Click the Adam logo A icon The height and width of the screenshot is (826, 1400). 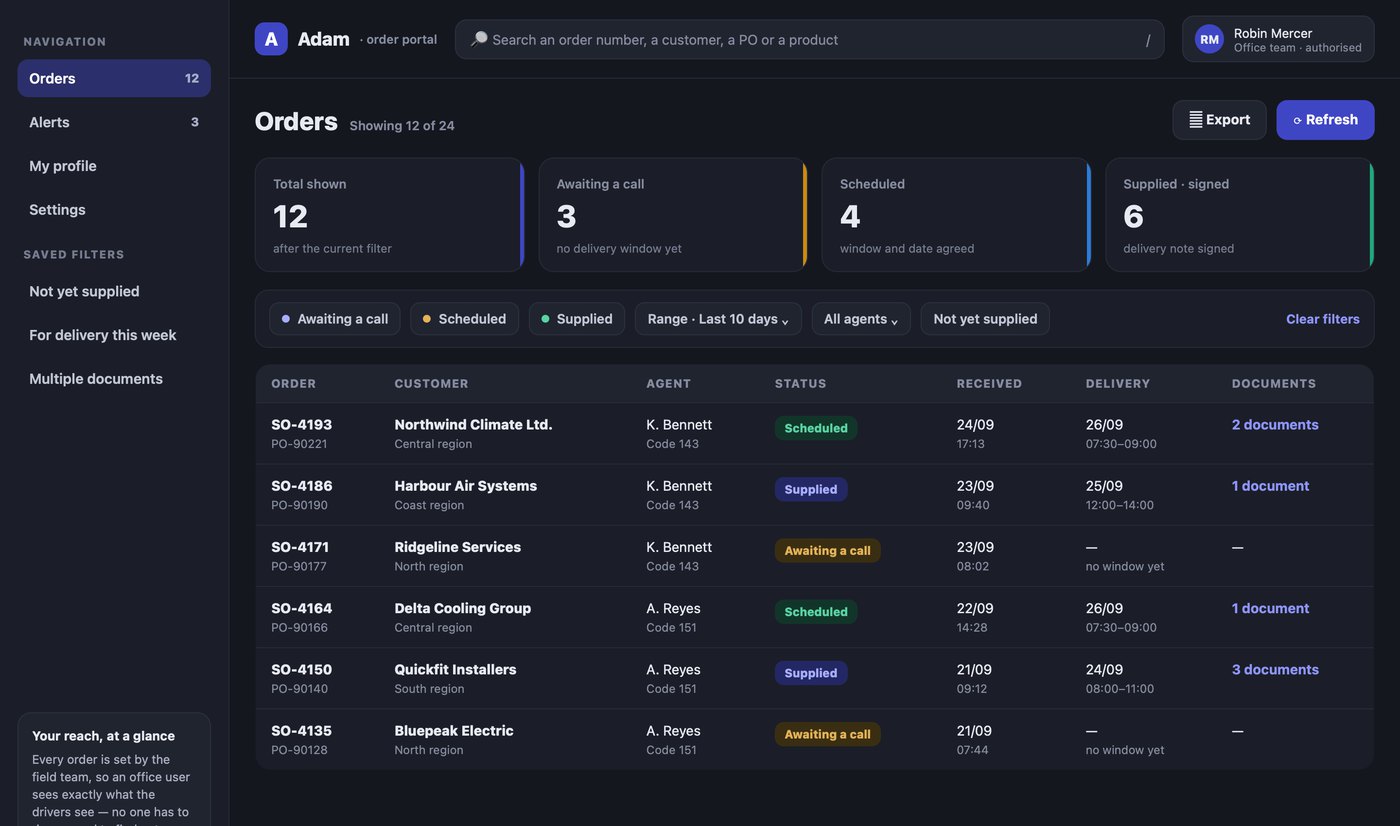click(271, 39)
